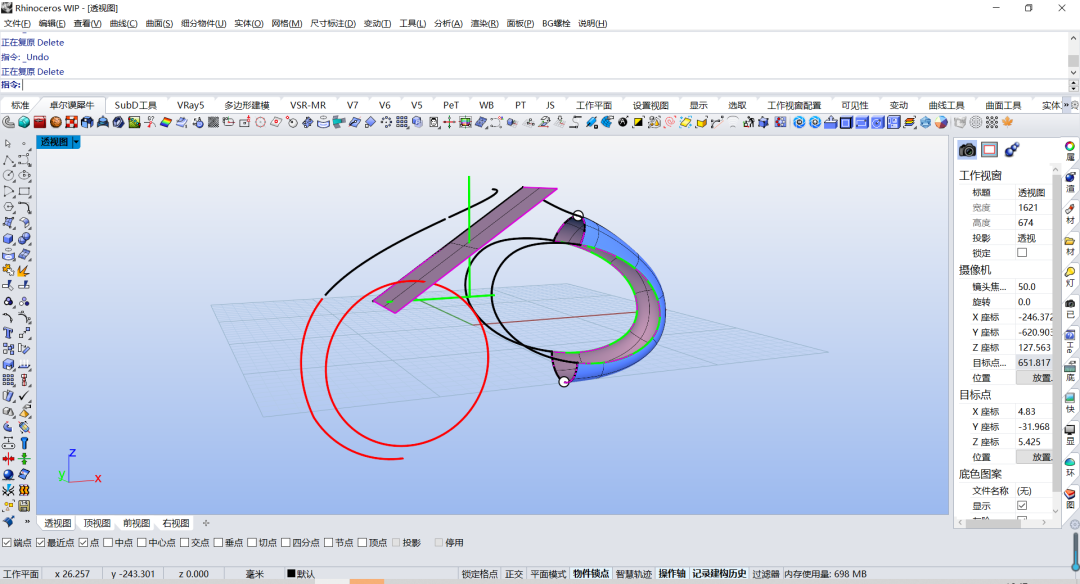Add a new viewport tab with plus
Image resolution: width=1080 pixels, height=584 pixels.
tap(206, 523)
